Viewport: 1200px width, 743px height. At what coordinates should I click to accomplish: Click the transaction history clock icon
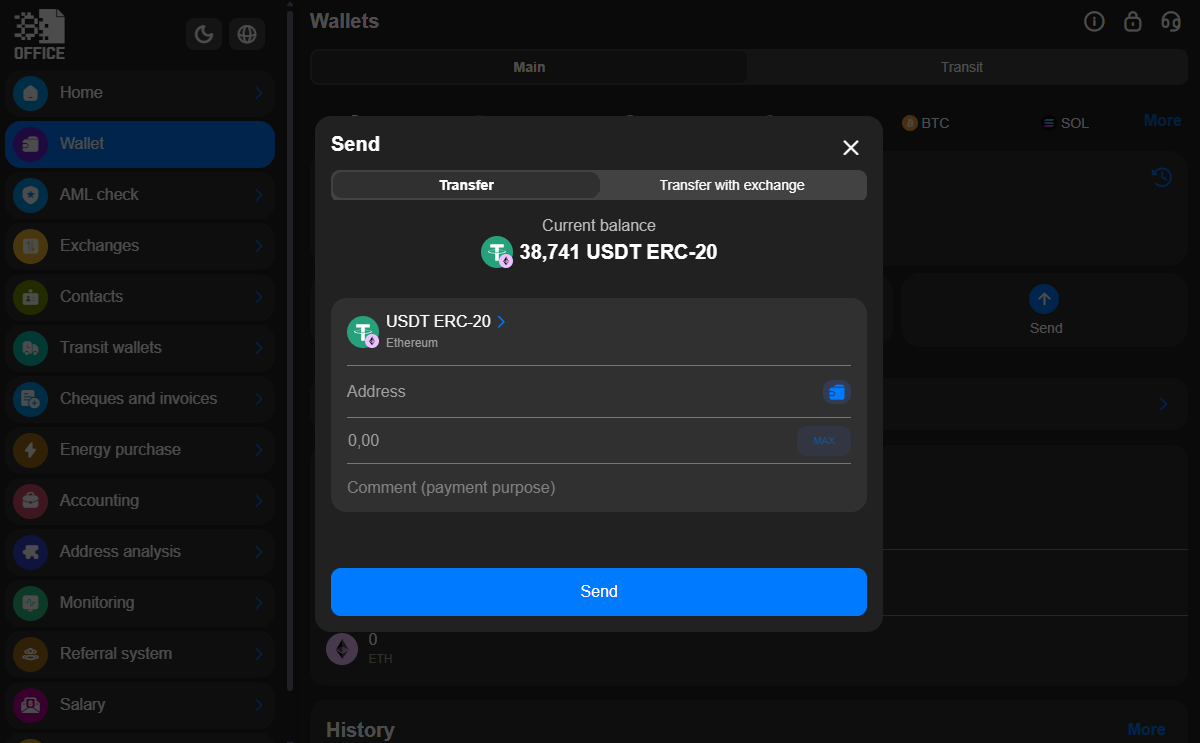pos(1160,177)
